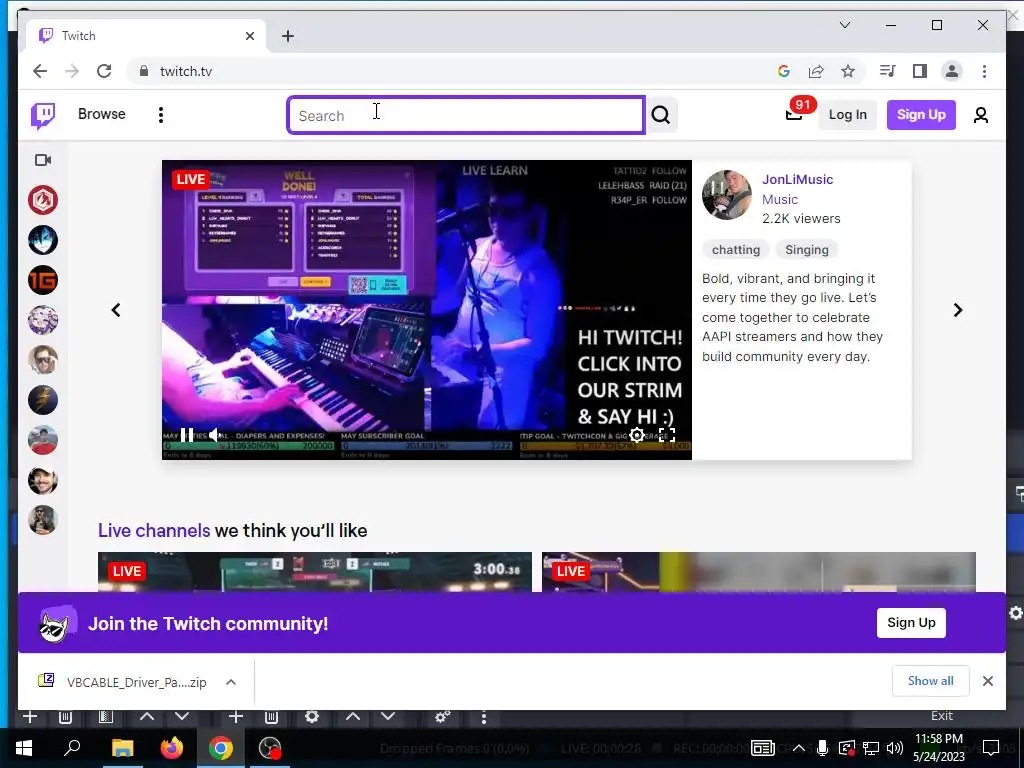Image resolution: width=1024 pixels, height=768 pixels.
Task: Close the downloads bar
Action: pos(987,681)
